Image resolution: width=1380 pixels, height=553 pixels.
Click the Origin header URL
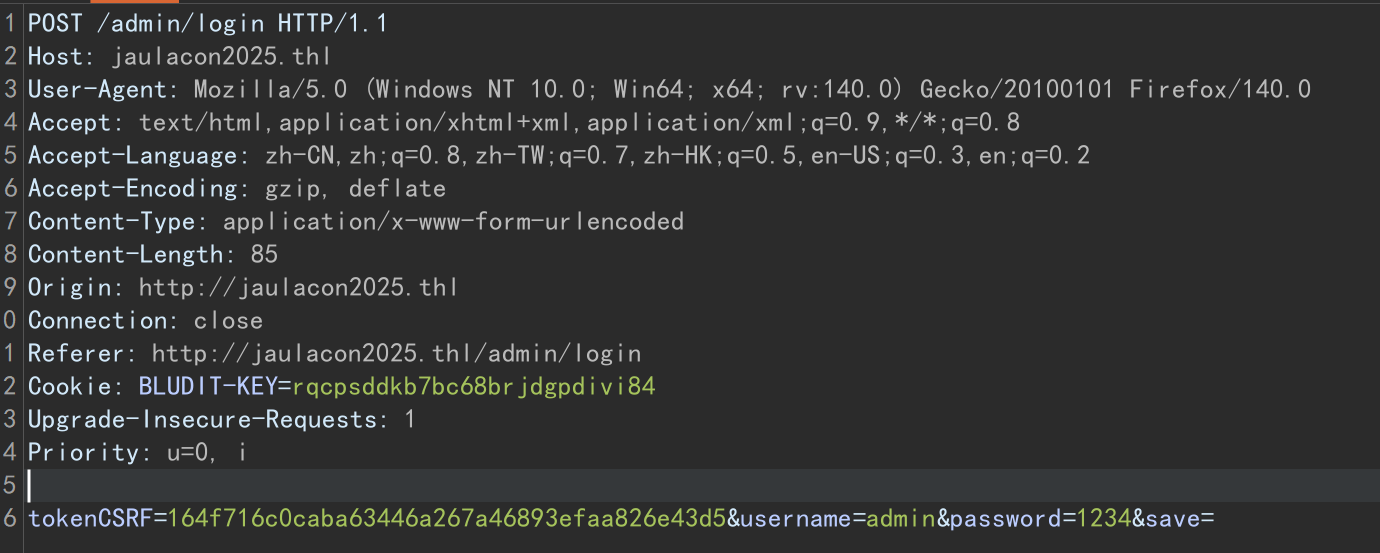click(298, 287)
